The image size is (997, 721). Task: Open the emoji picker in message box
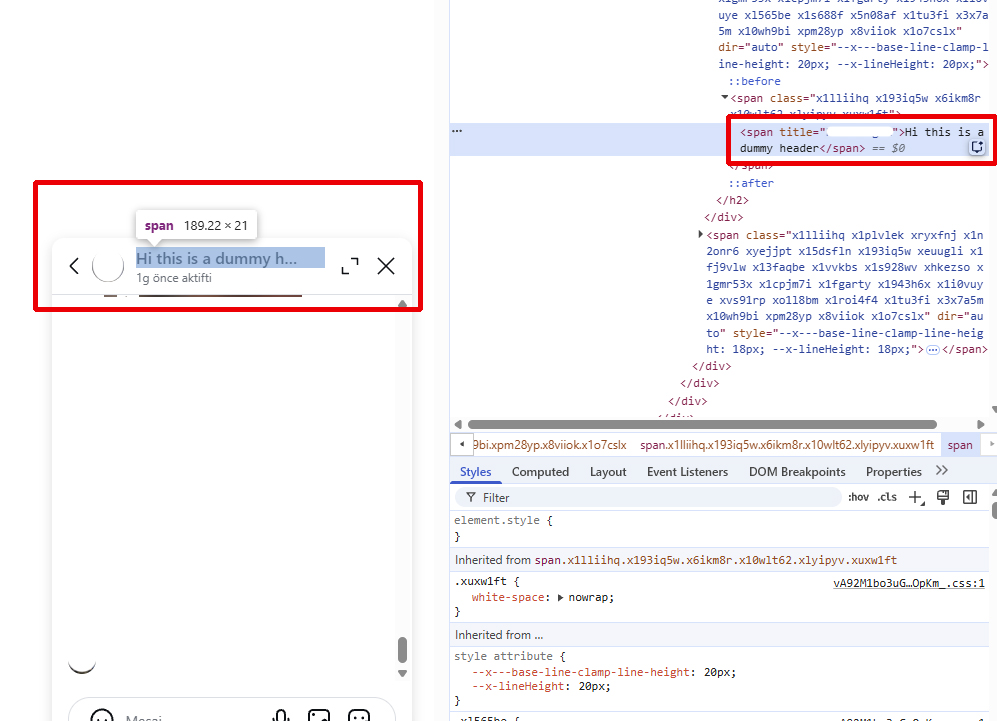tap(102, 716)
